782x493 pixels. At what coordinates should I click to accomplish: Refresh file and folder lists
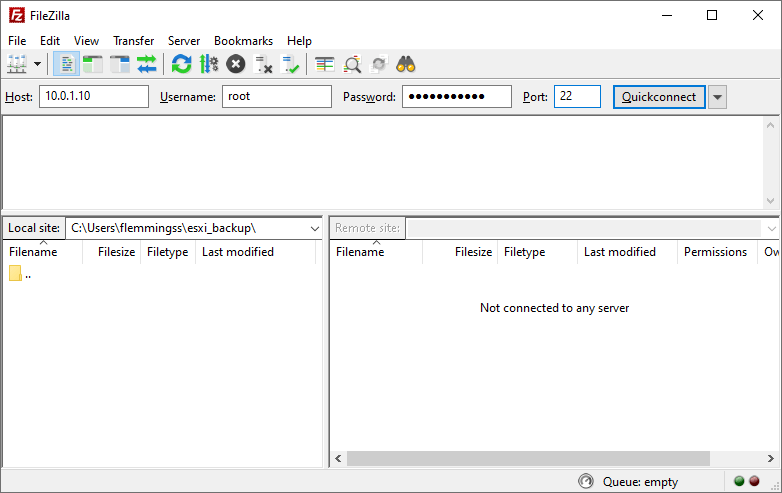pos(182,64)
